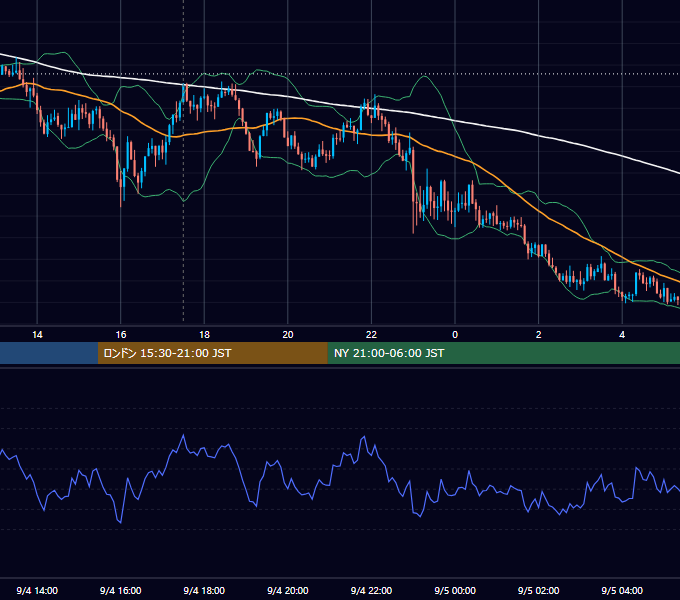
Task: Click the hour label 16 on price chart axis
Action: point(121,335)
